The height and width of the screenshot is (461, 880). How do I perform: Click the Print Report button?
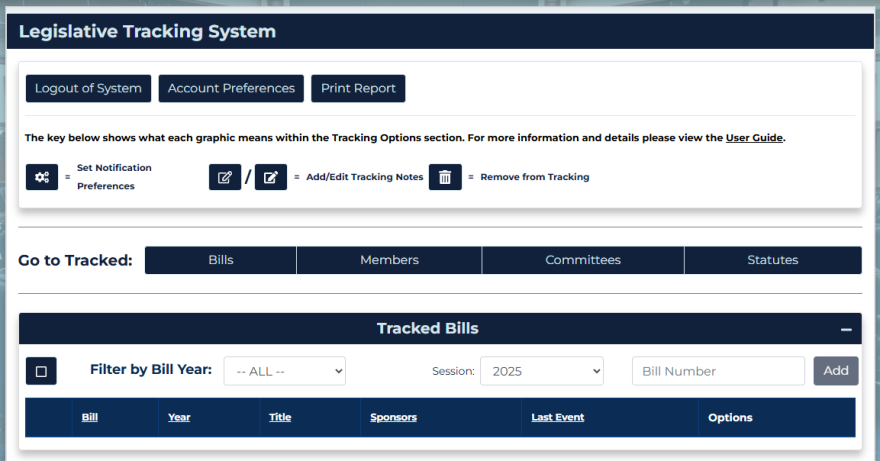(358, 88)
